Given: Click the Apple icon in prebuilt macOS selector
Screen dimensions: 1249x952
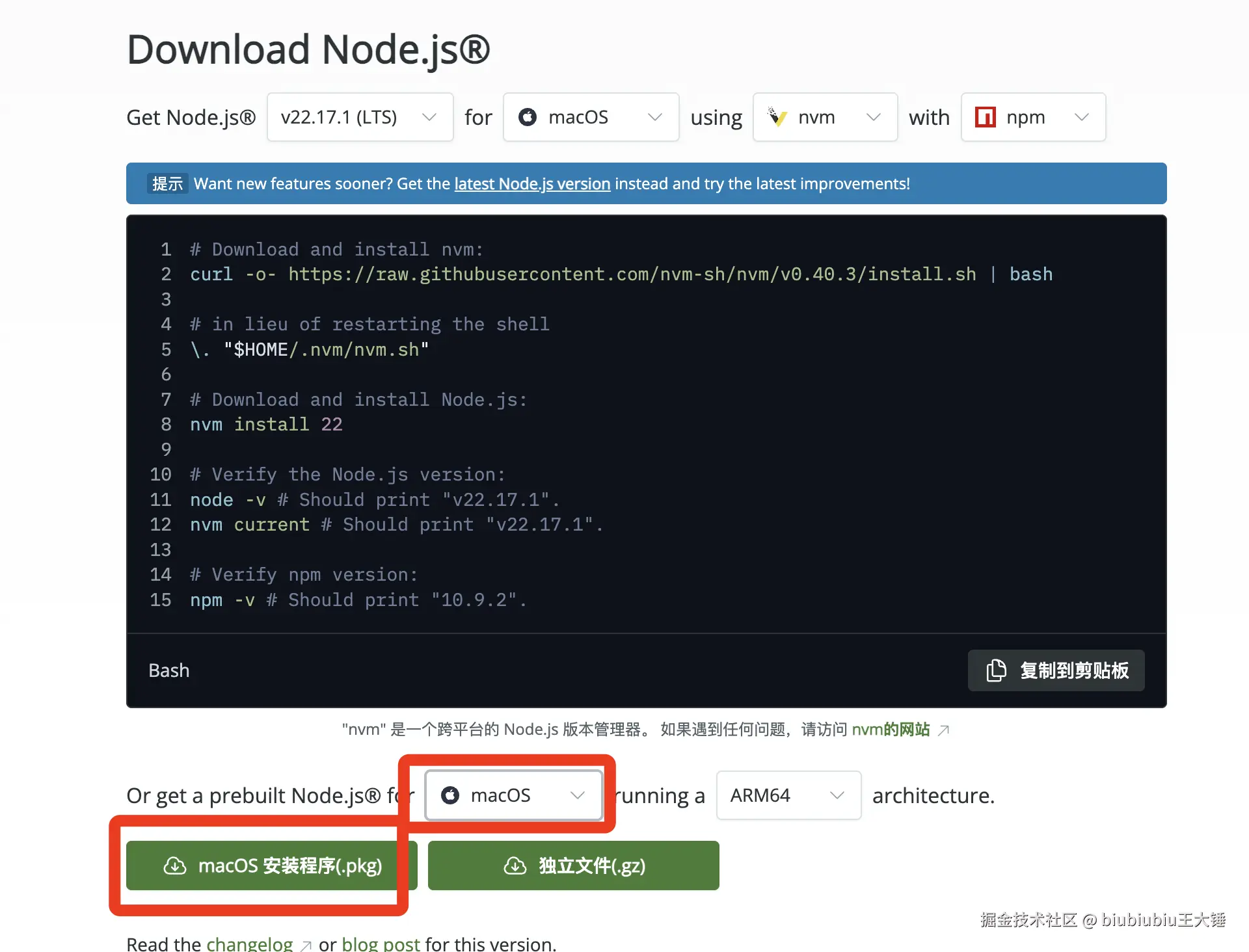Looking at the screenshot, I should 450,795.
